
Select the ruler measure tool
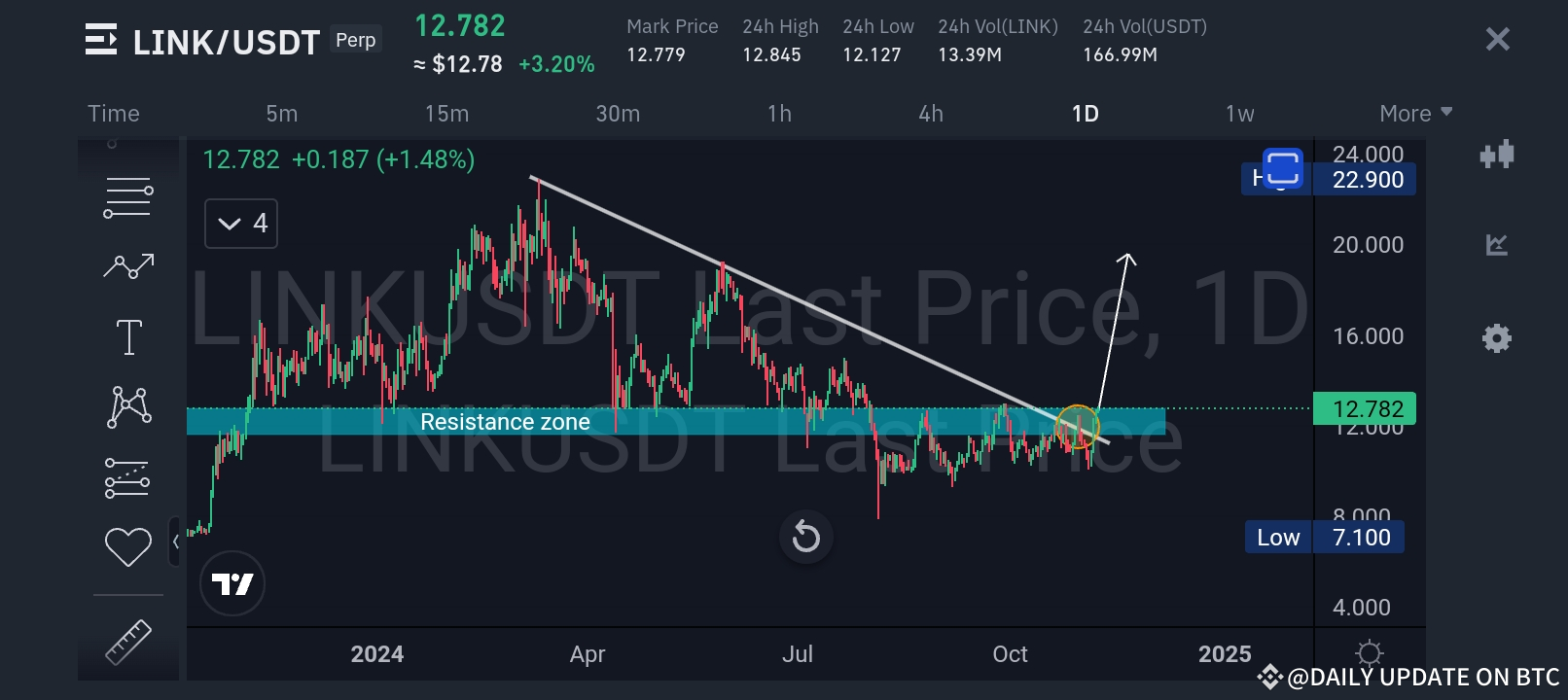[128, 642]
